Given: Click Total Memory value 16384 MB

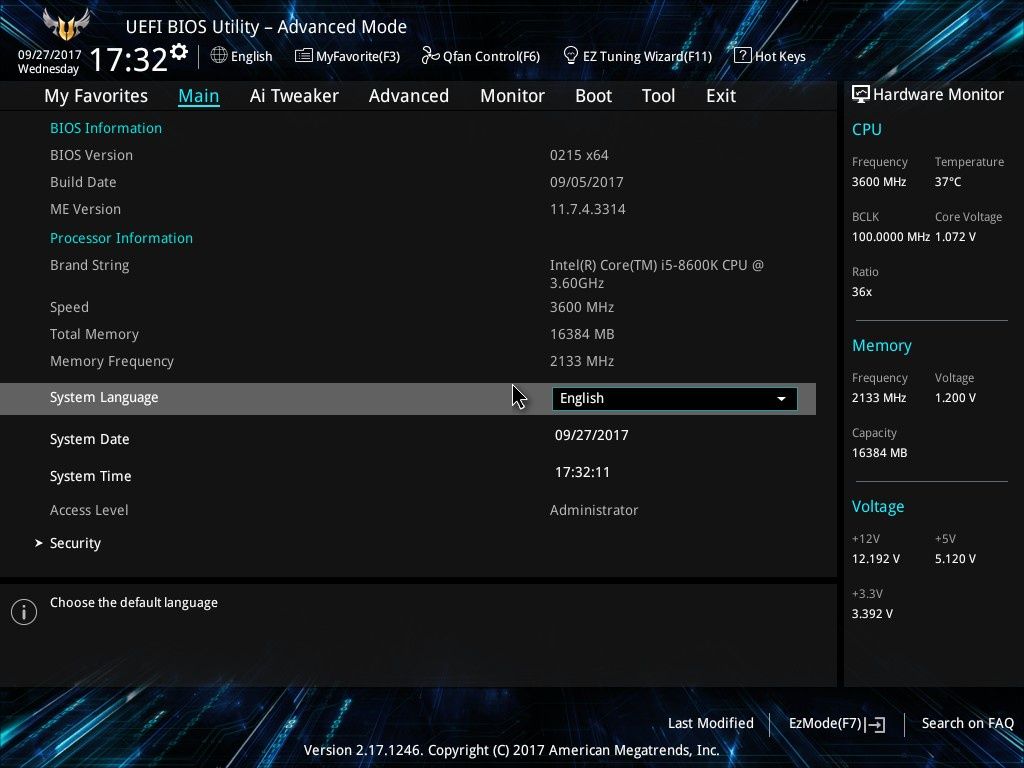Looking at the screenshot, I should 582,334.
